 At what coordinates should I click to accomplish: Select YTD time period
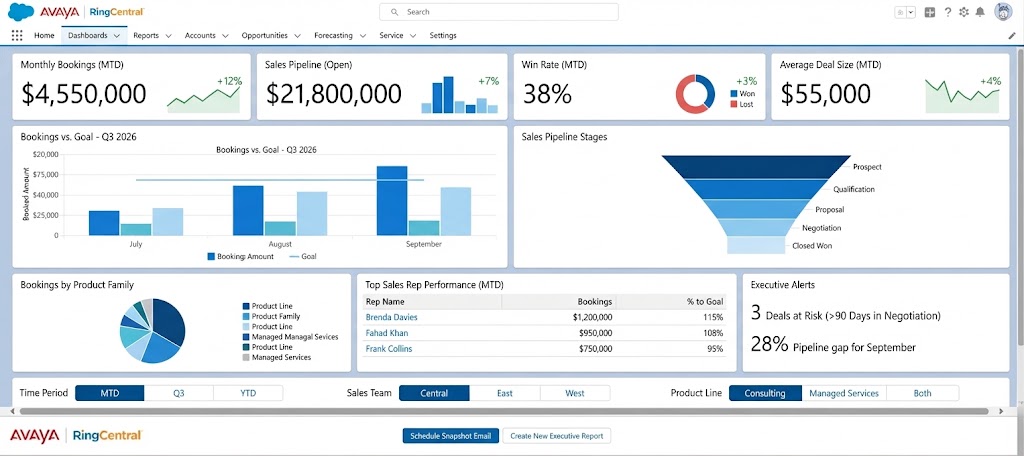(248, 393)
